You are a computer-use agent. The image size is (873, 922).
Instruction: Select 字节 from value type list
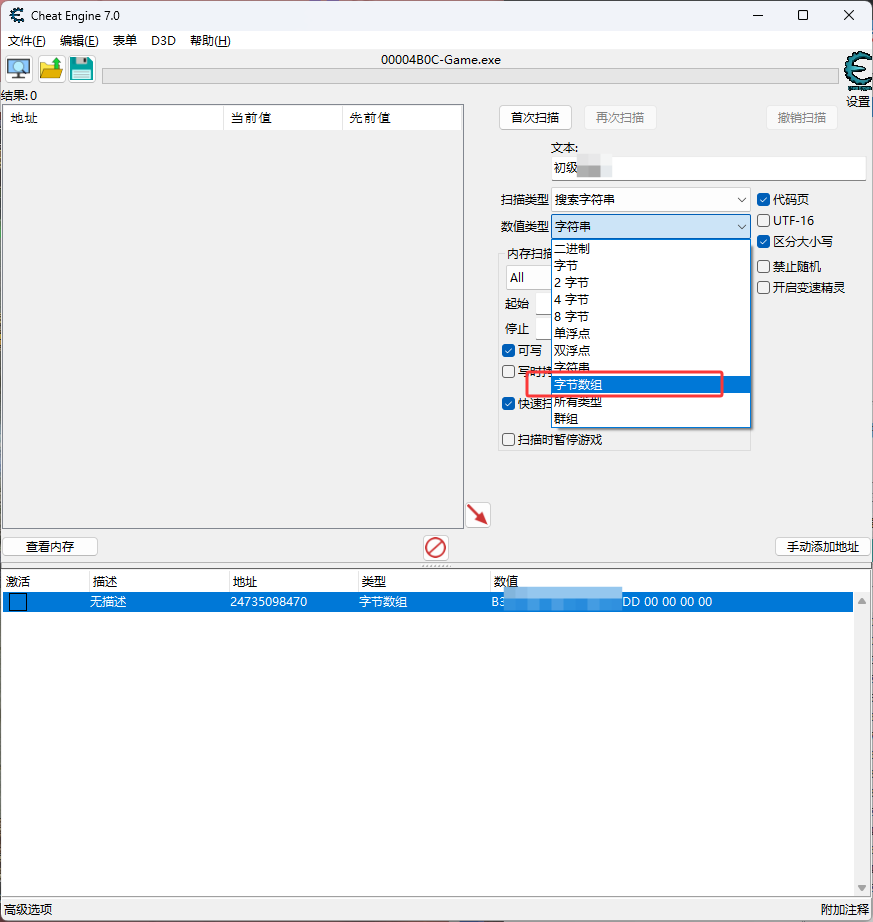pos(650,266)
